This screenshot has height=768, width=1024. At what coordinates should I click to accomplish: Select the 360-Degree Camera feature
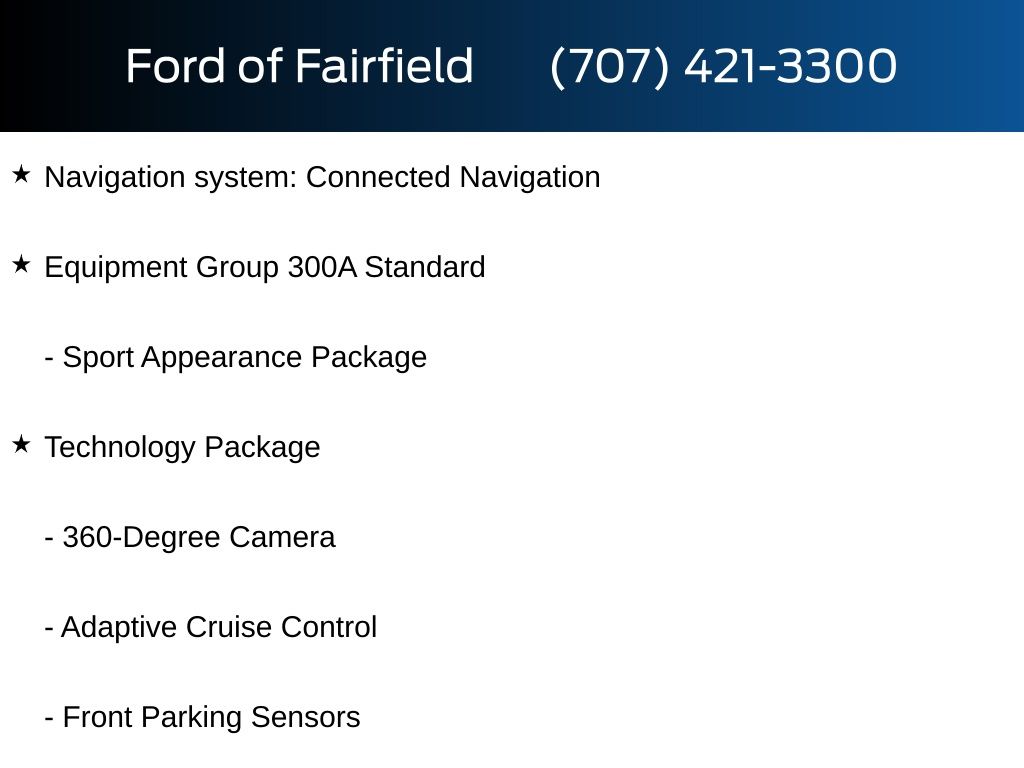(198, 538)
